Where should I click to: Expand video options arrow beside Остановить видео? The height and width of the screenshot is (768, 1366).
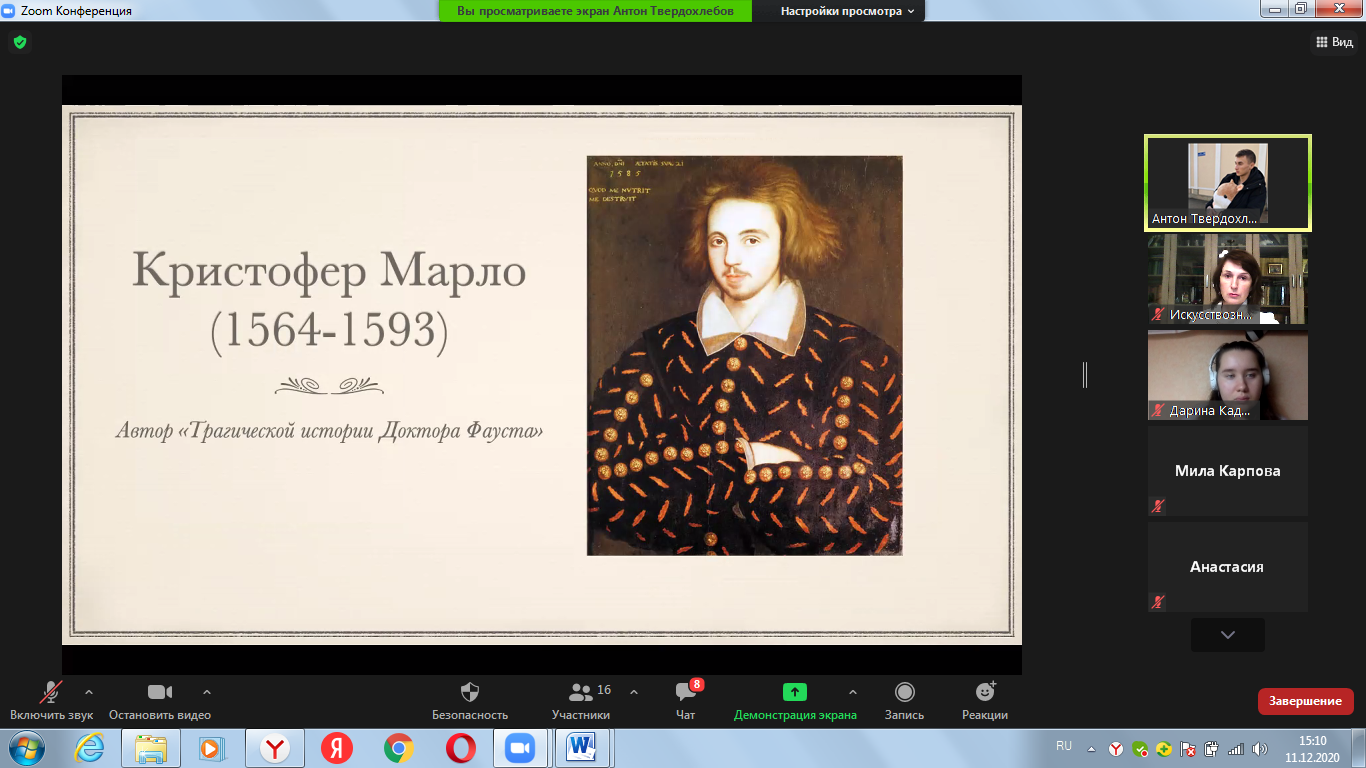click(x=207, y=691)
